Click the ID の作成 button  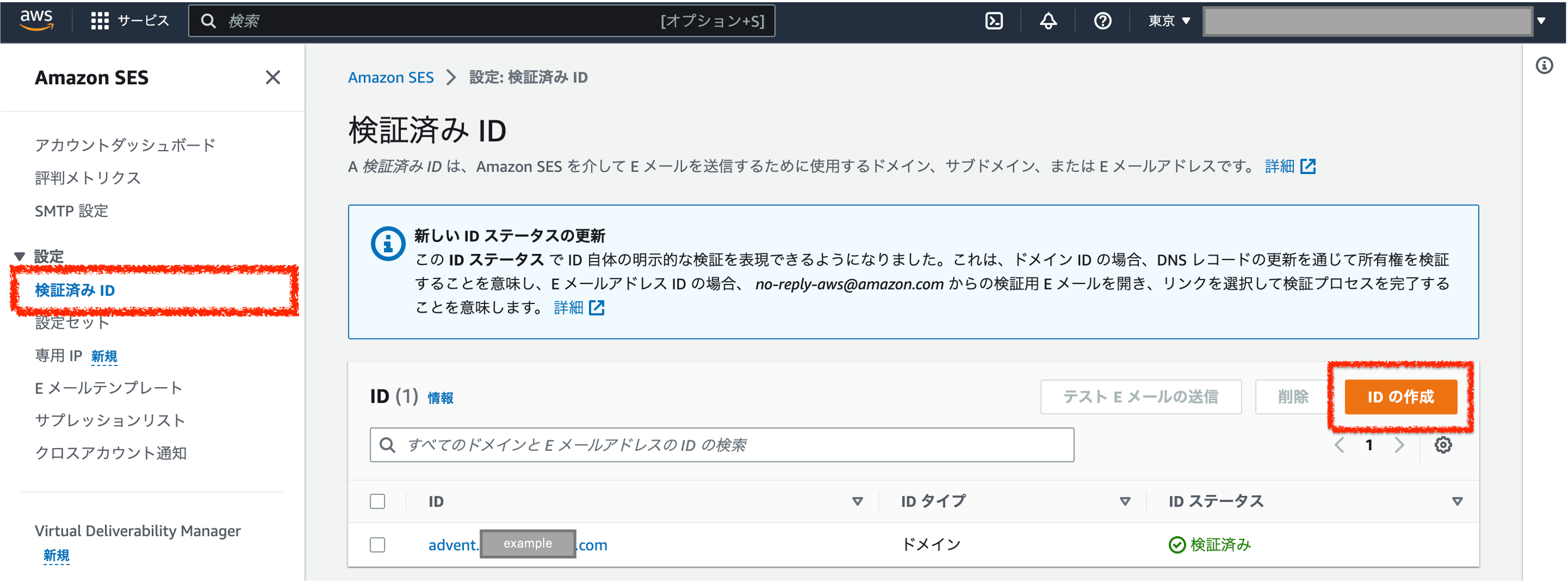[1400, 397]
